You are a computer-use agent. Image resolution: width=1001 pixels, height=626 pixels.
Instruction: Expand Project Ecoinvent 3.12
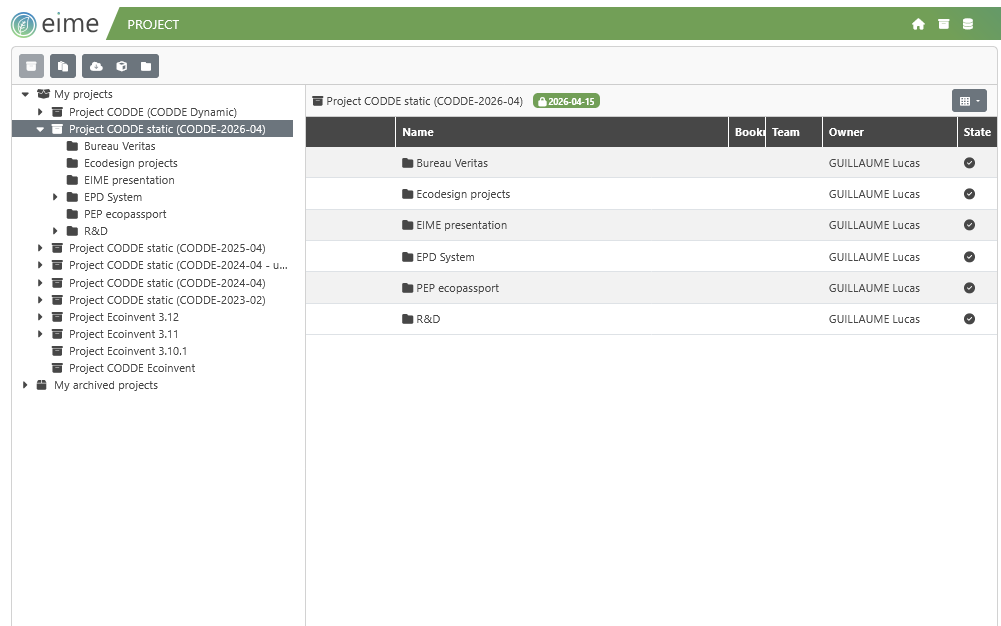click(x=40, y=317)
